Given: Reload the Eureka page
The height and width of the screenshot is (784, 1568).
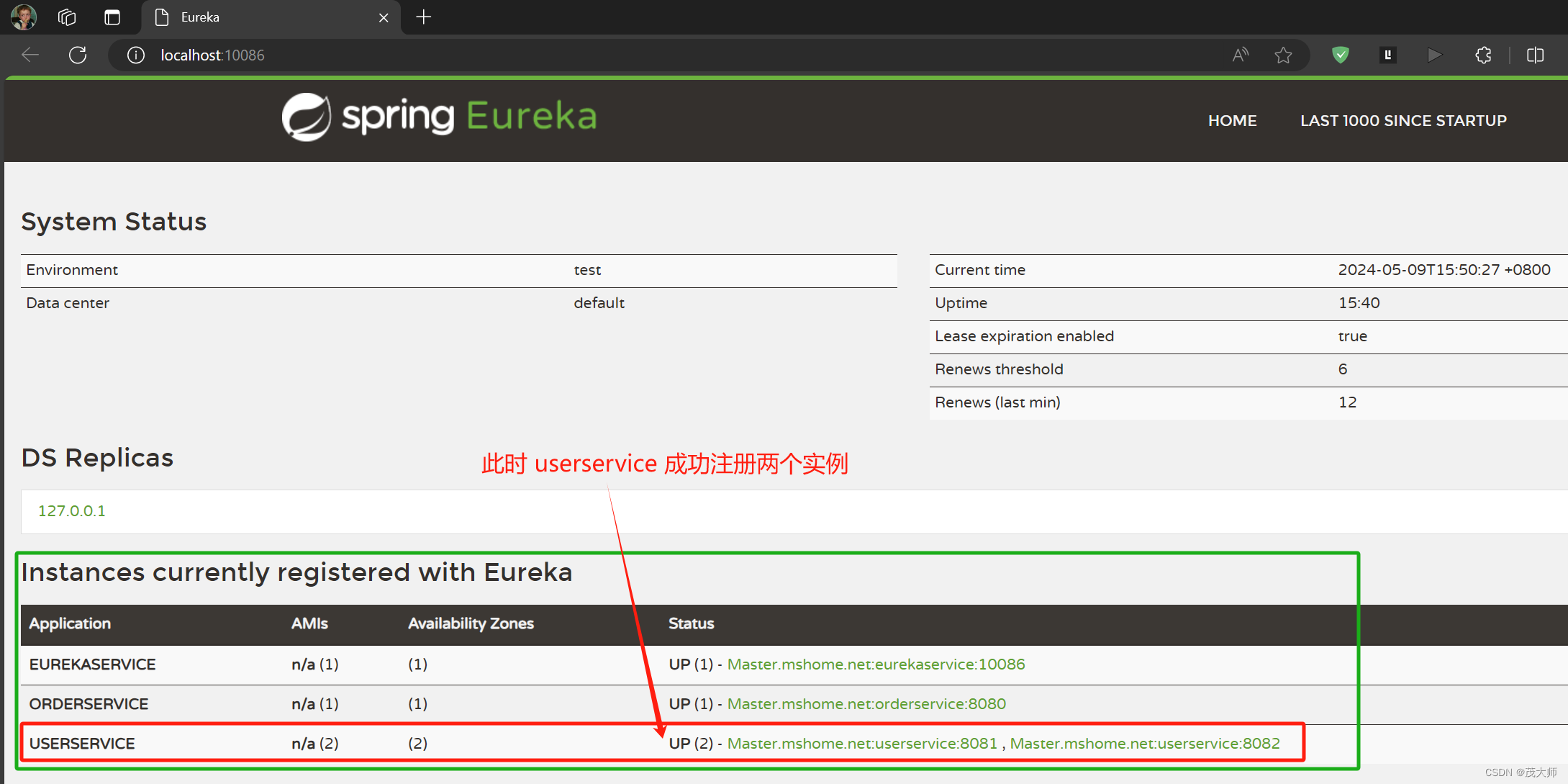Looking at the screenshot, I should point(78,55).
